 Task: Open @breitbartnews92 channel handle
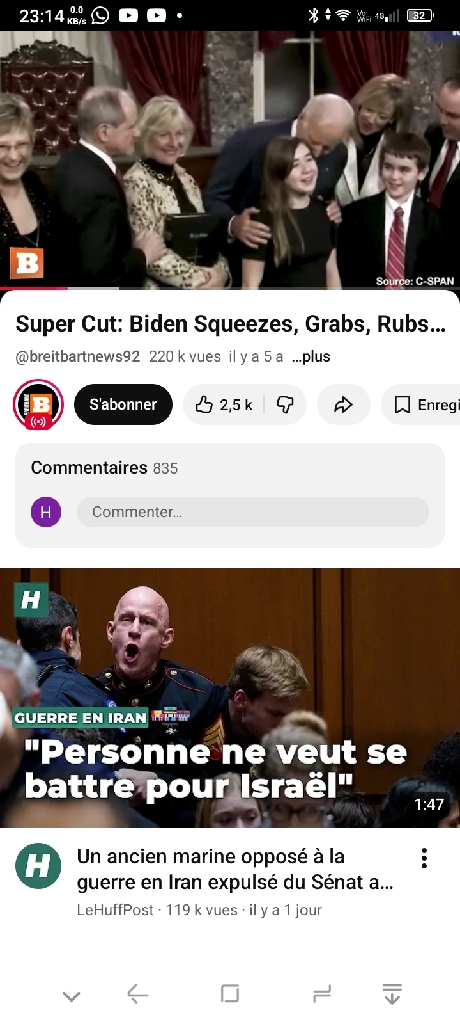pos(78,357)
